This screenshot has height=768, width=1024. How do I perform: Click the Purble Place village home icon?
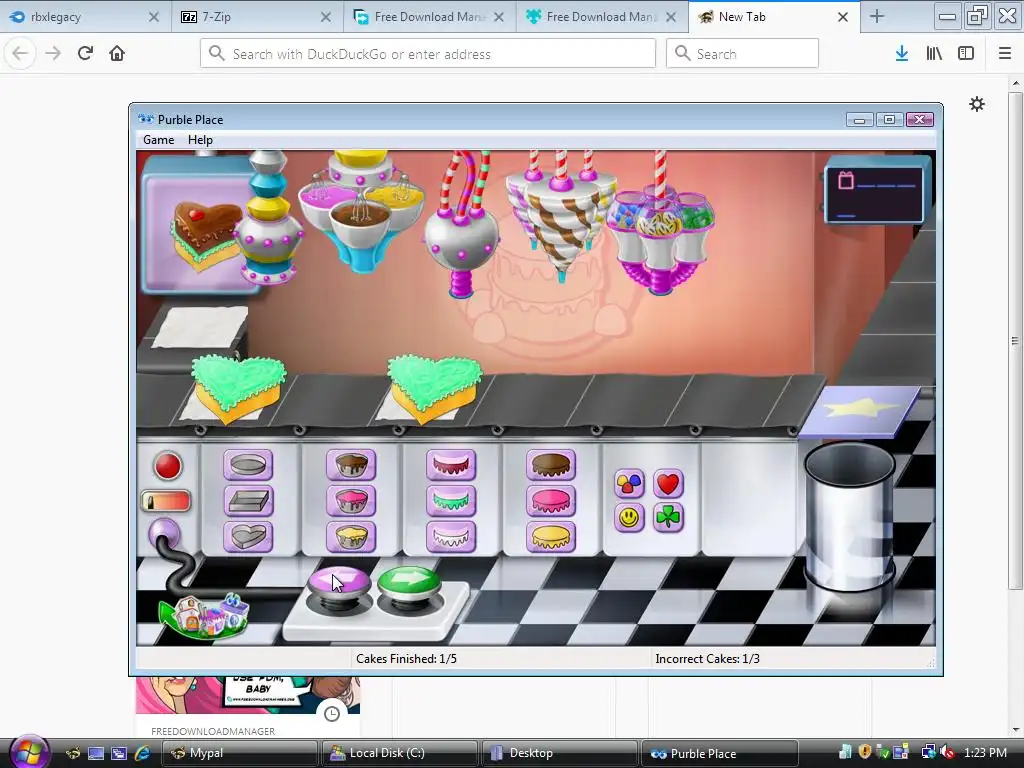[x=204, y=615]
